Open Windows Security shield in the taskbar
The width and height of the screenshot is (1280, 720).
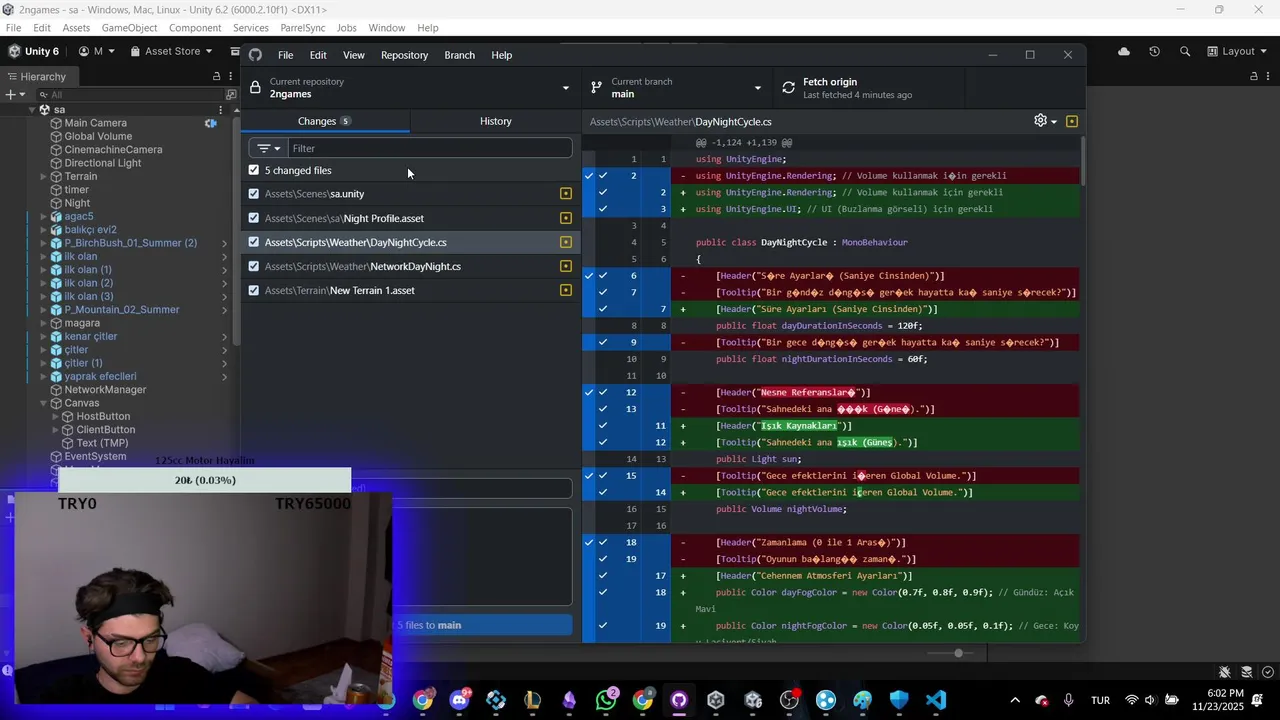coord(899,700)
